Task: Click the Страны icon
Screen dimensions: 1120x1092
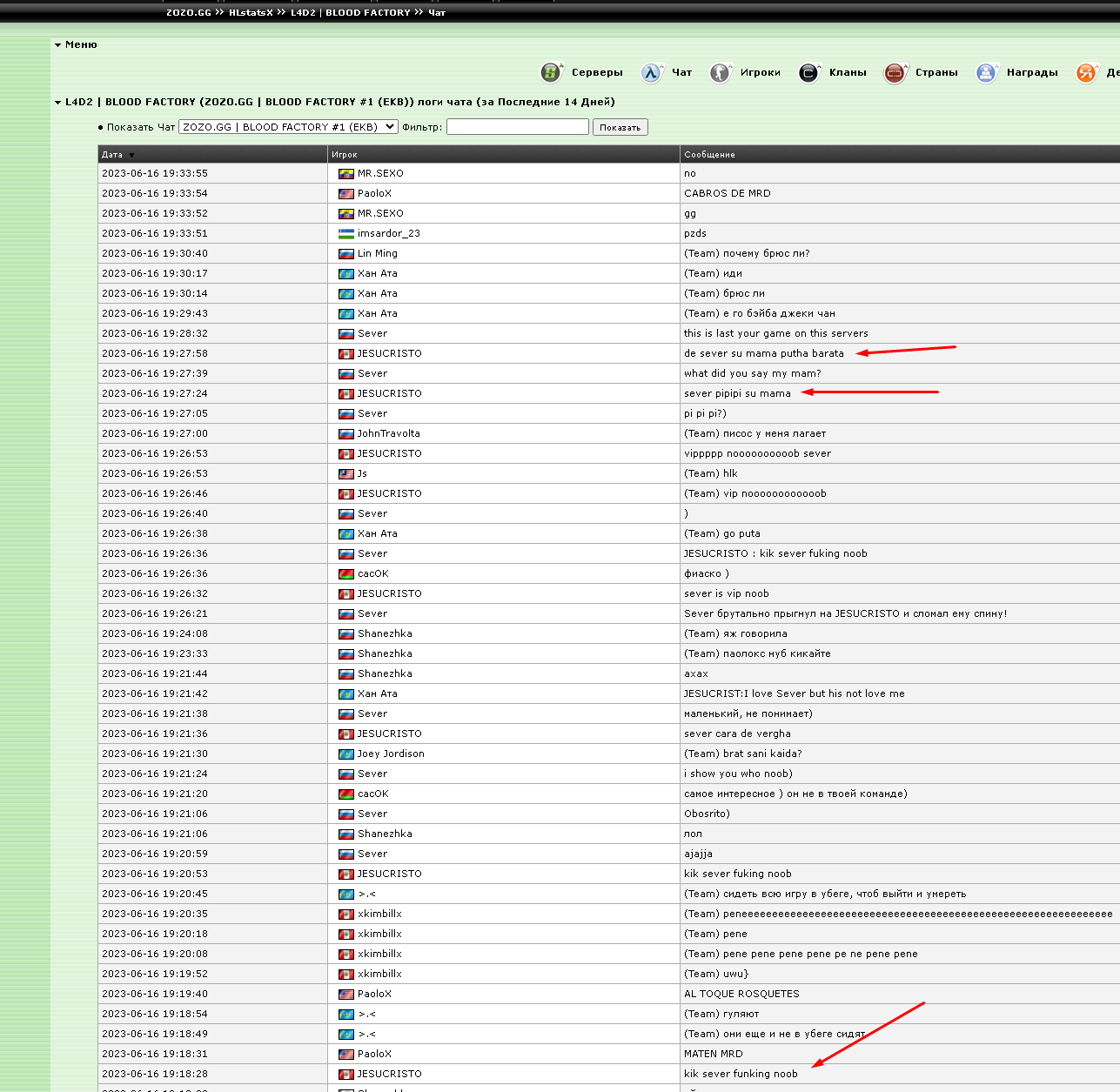Action: (x=895, y=72)
